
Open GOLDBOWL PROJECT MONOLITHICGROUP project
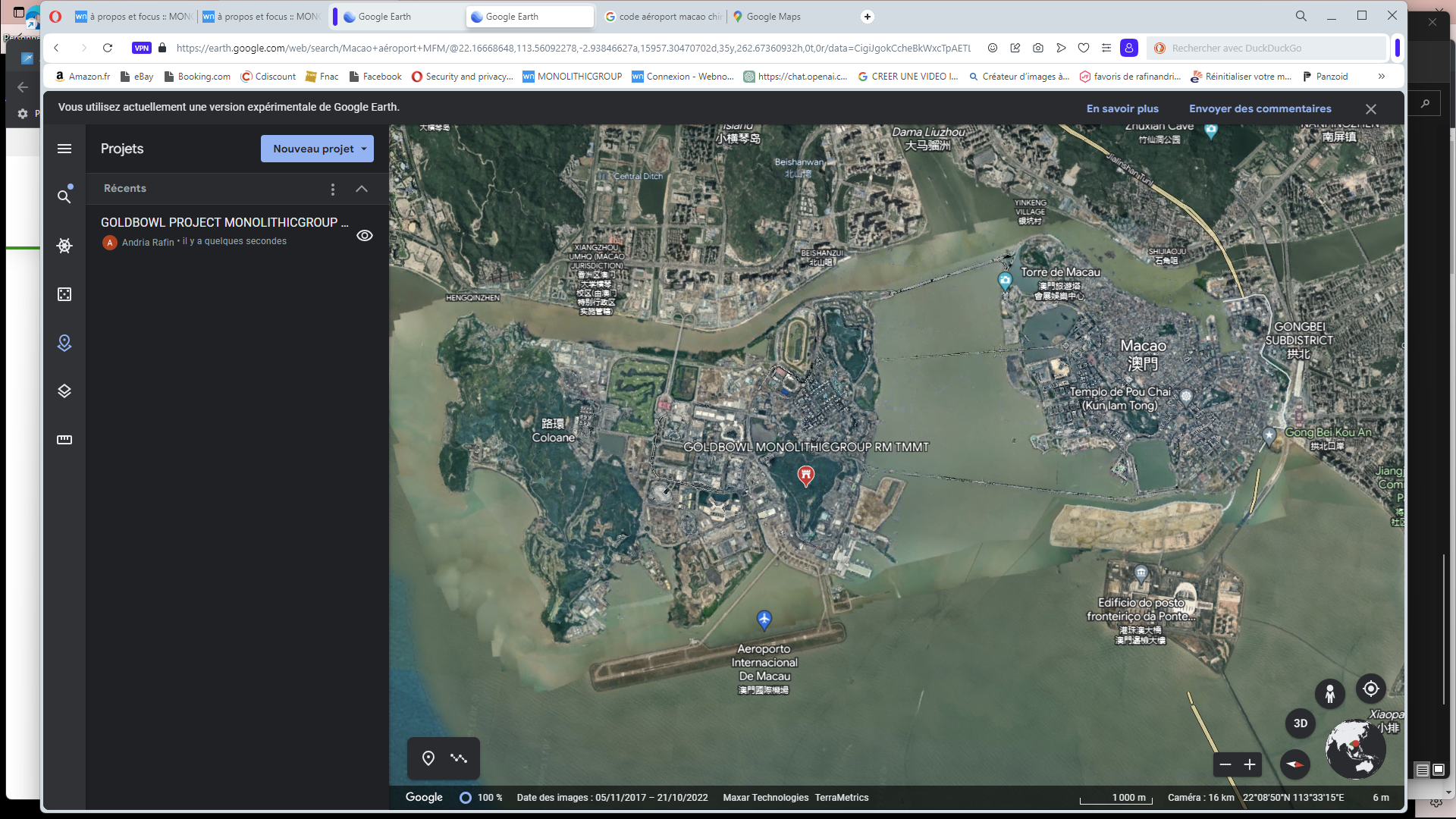click(224, 222)
